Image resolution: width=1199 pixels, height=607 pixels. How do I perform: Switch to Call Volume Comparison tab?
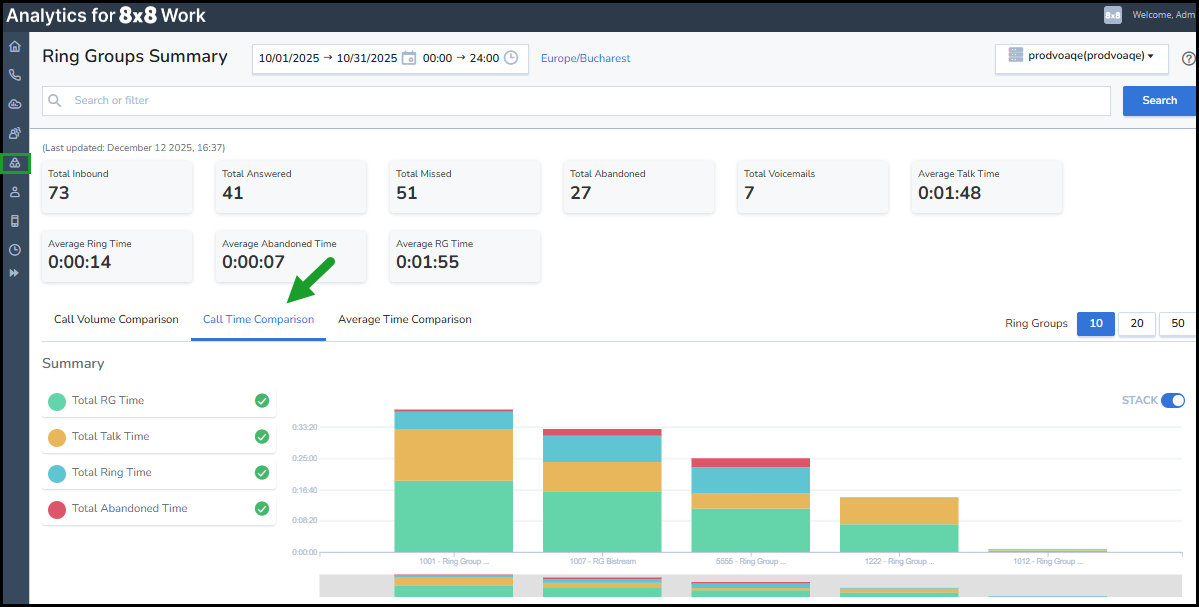(x=116, y=320)
